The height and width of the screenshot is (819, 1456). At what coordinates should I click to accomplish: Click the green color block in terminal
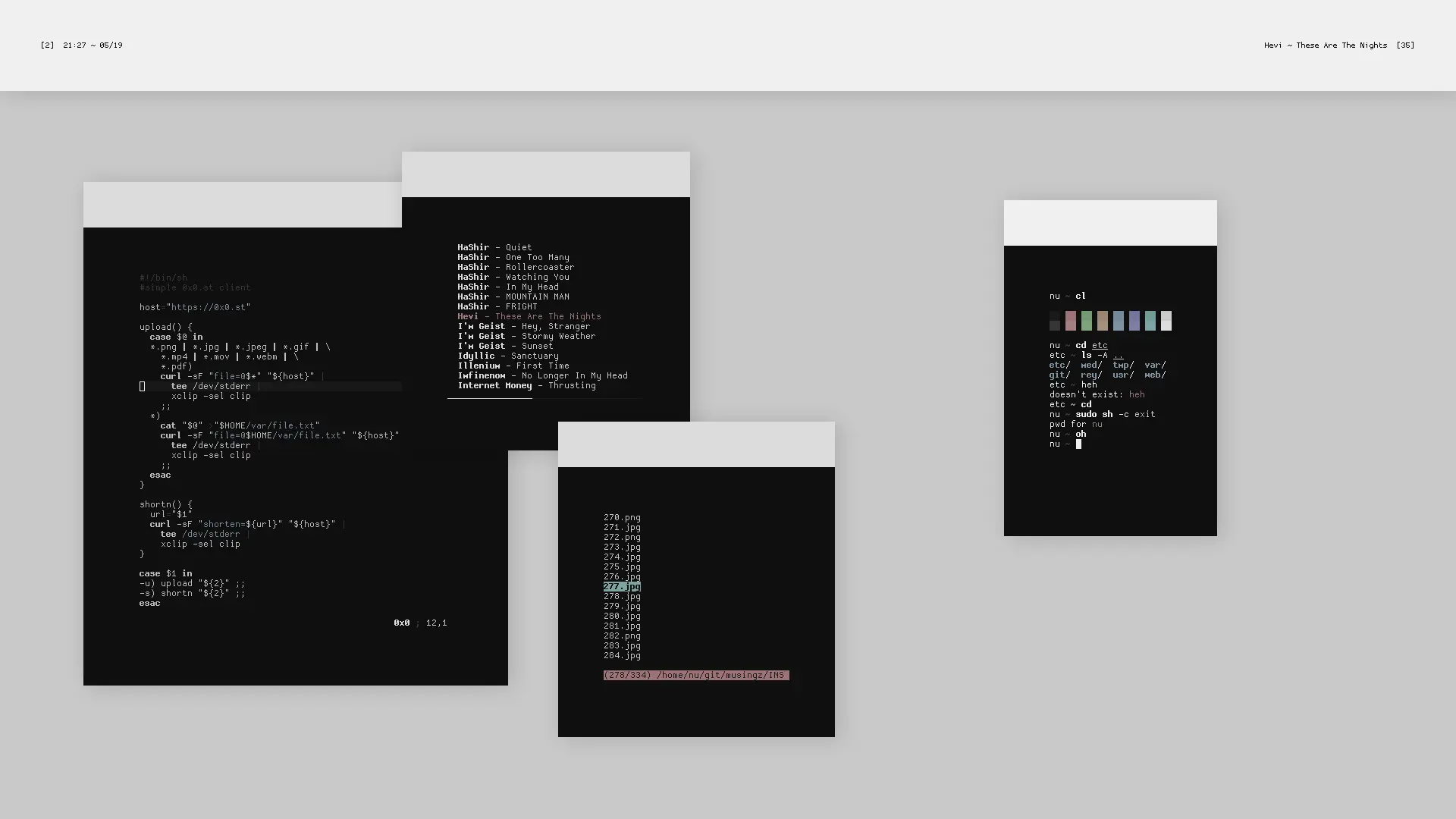[x=1086, y=321]
